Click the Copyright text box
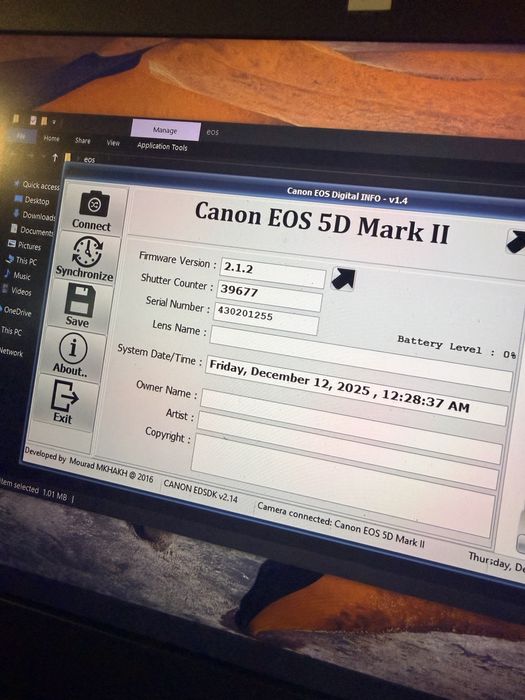 tap(343, 486)
